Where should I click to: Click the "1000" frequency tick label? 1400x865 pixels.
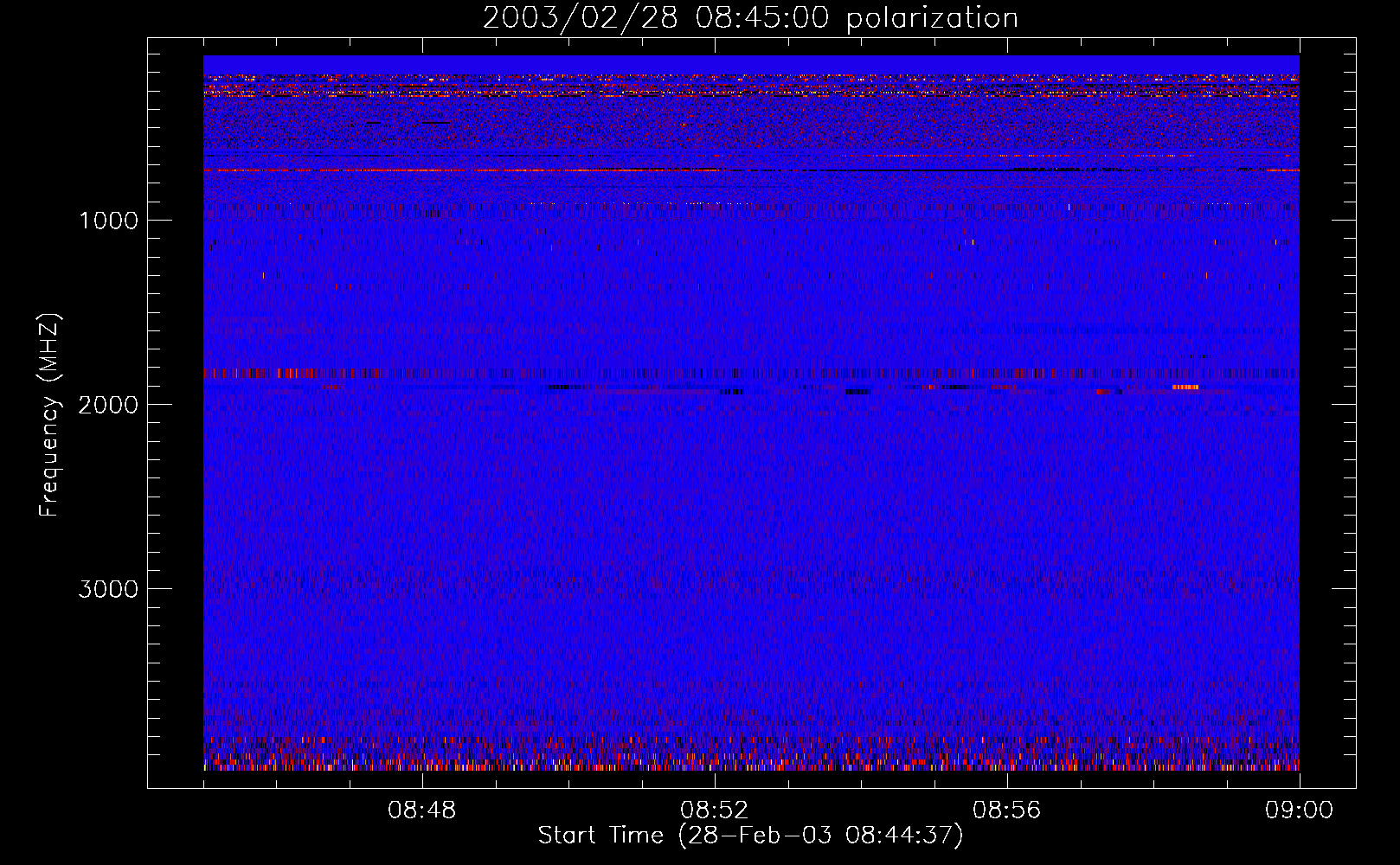click(108, 221)
